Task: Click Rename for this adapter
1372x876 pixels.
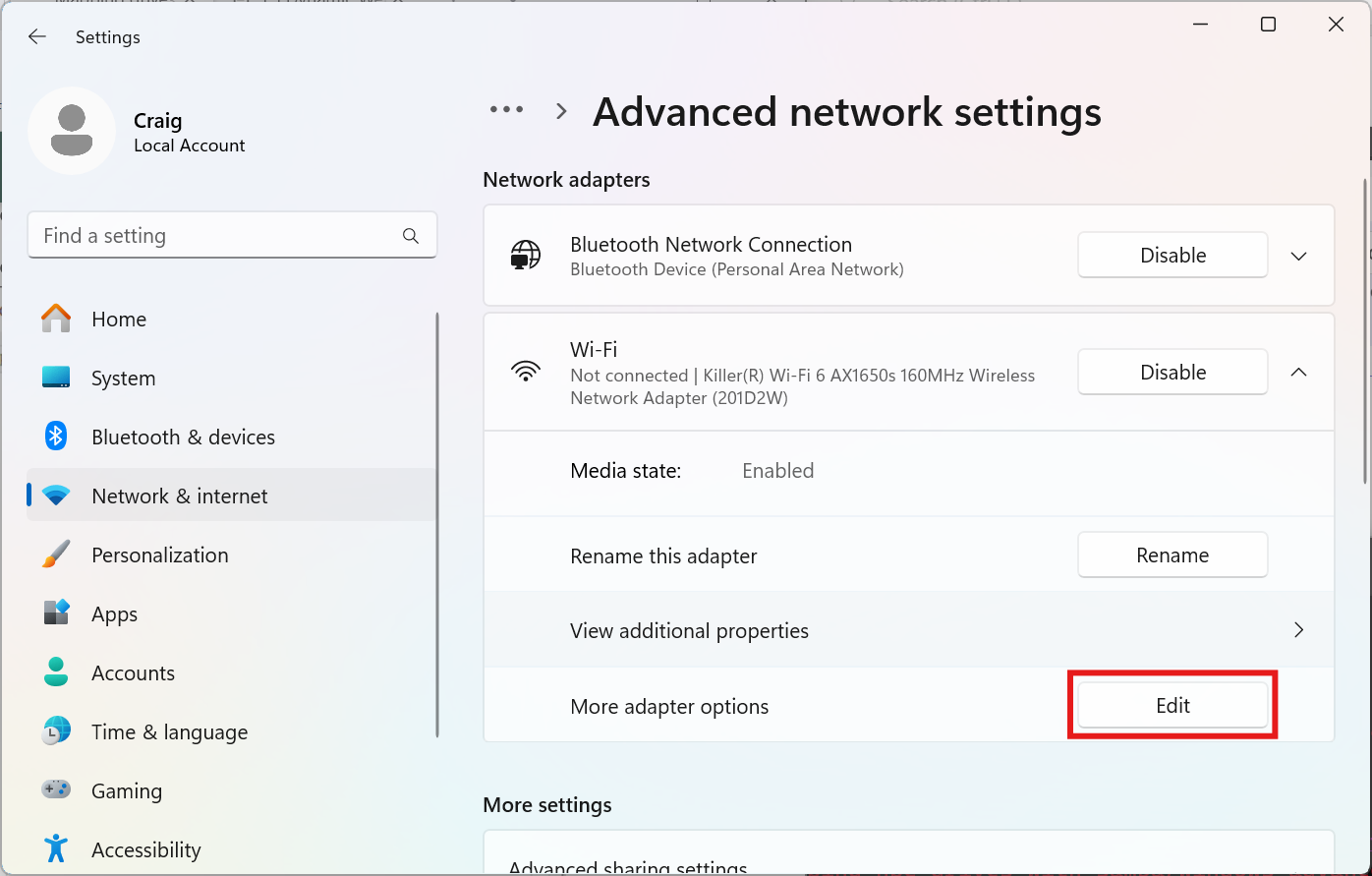Action: (x=1172, y=555)
